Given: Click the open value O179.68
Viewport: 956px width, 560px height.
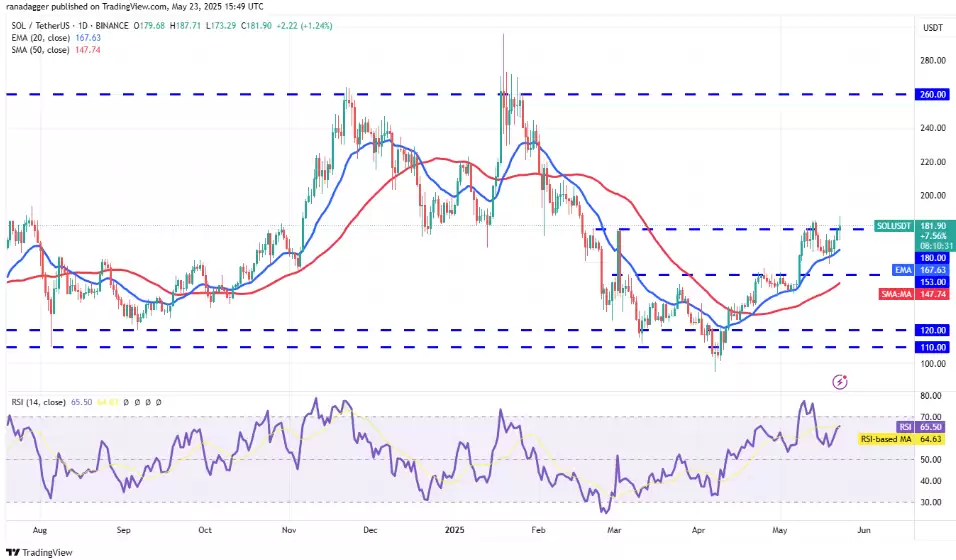Looking at the screenshot, I should (149, 26).
